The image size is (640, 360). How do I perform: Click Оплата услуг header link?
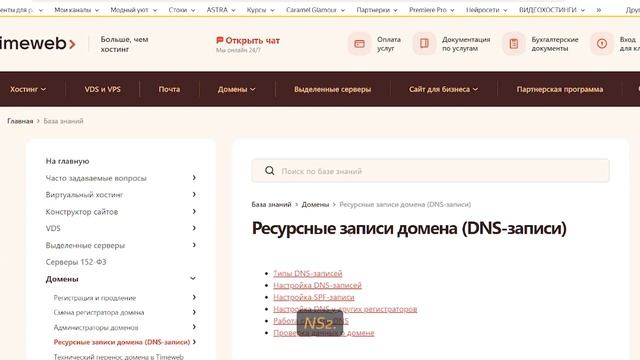[x=389, y=44]
